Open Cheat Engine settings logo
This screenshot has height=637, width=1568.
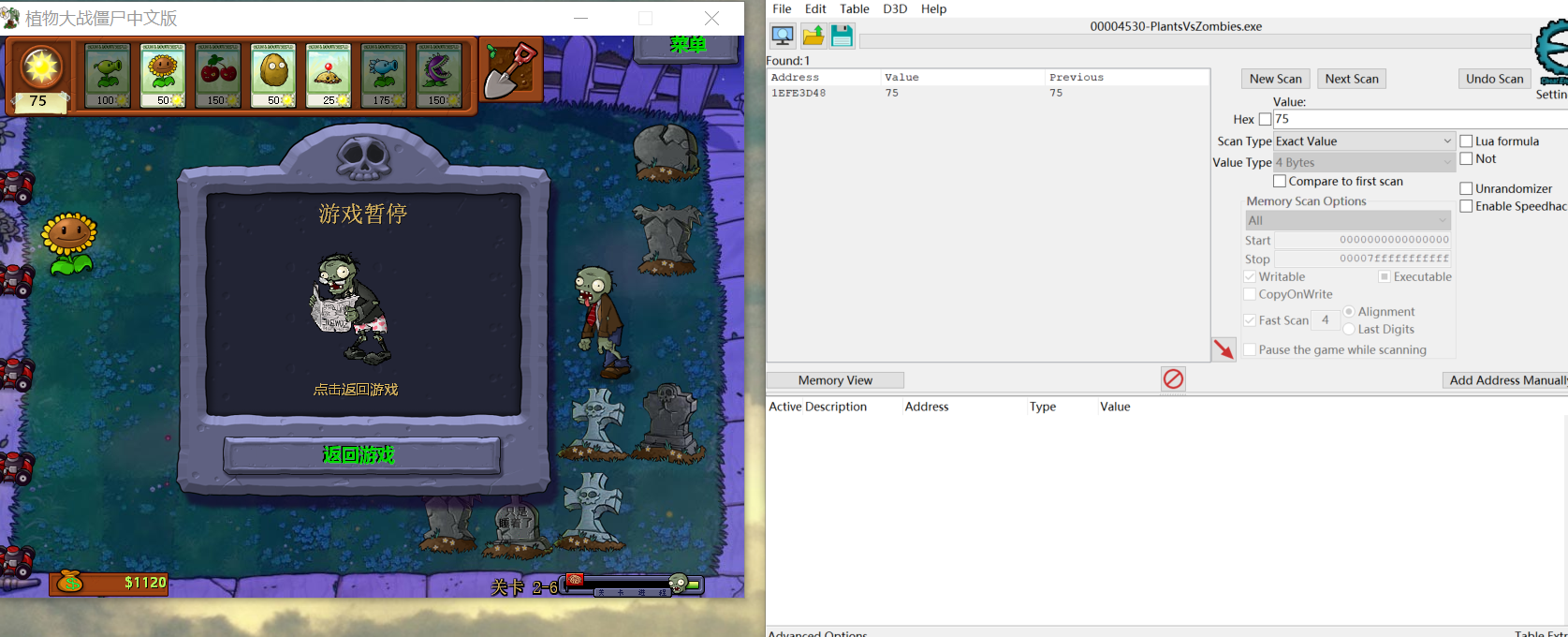[1554, 52]
